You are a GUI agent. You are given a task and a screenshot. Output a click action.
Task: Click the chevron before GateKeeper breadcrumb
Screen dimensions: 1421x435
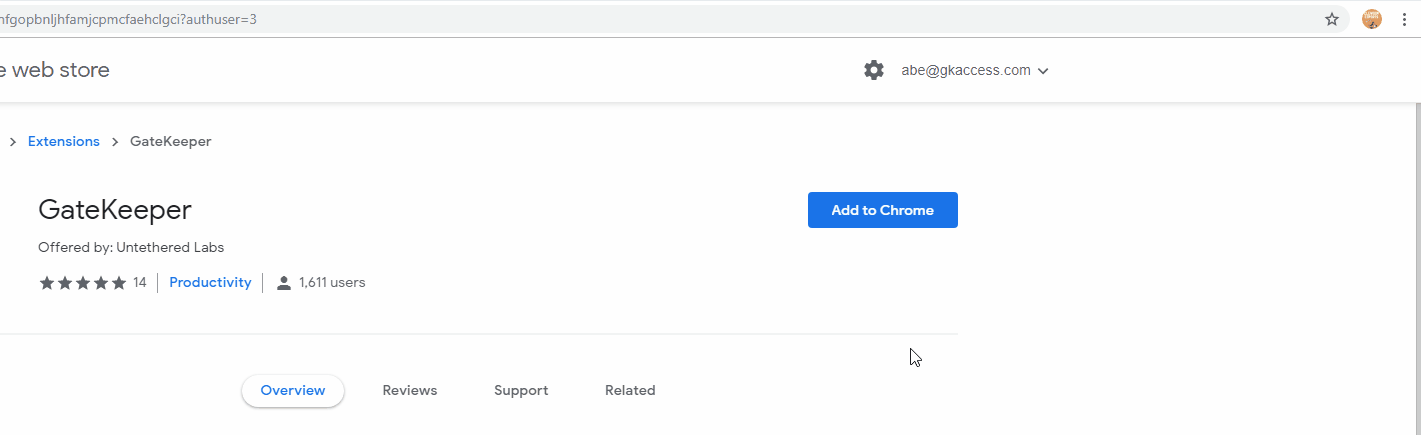[115, 142]
